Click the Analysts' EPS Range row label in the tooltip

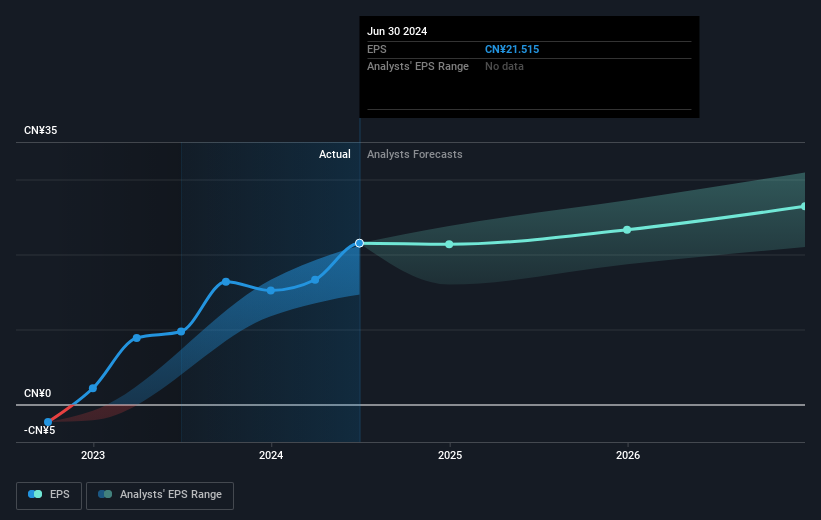[418, 66]
